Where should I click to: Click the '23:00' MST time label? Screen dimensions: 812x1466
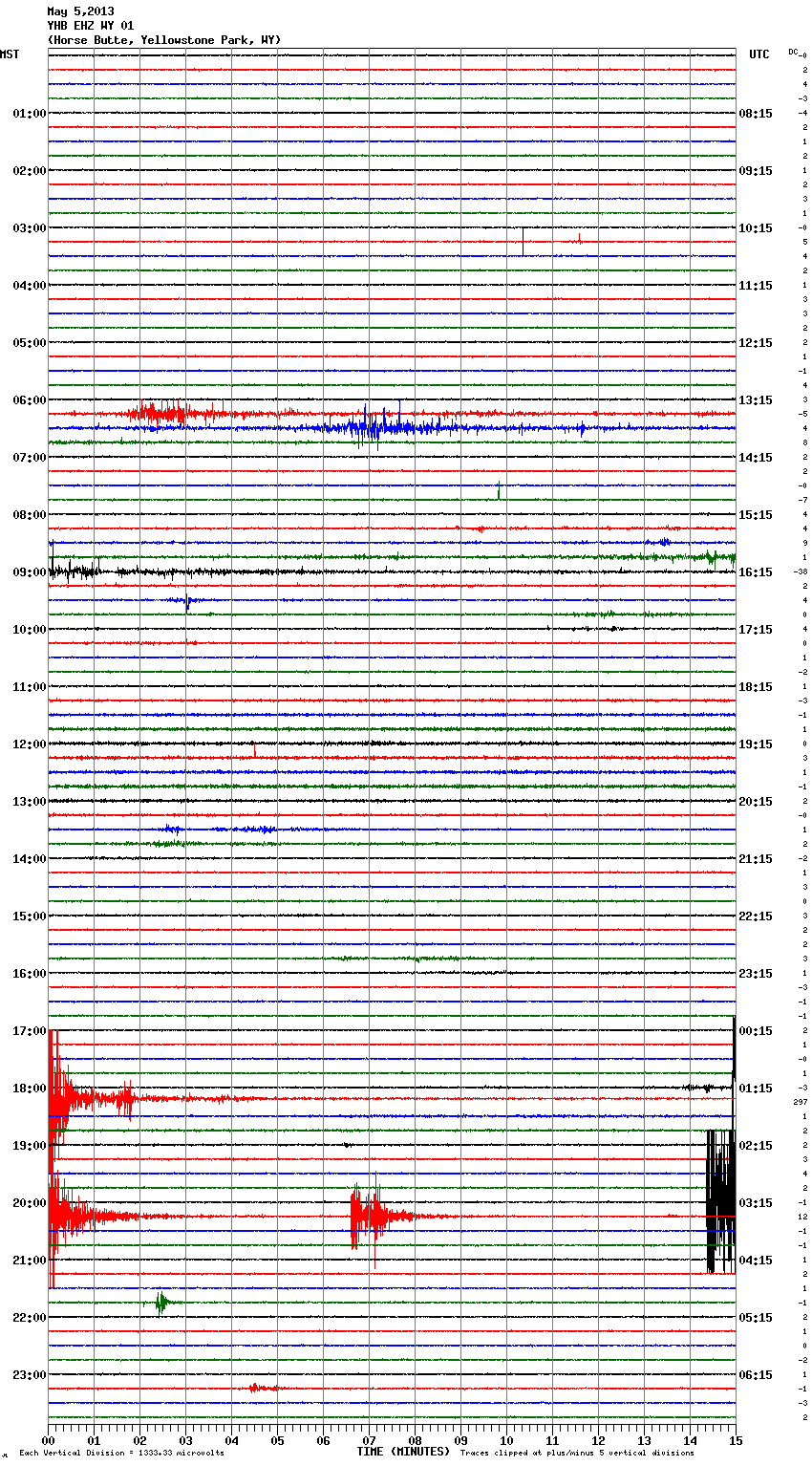[x=30, y=1375]
